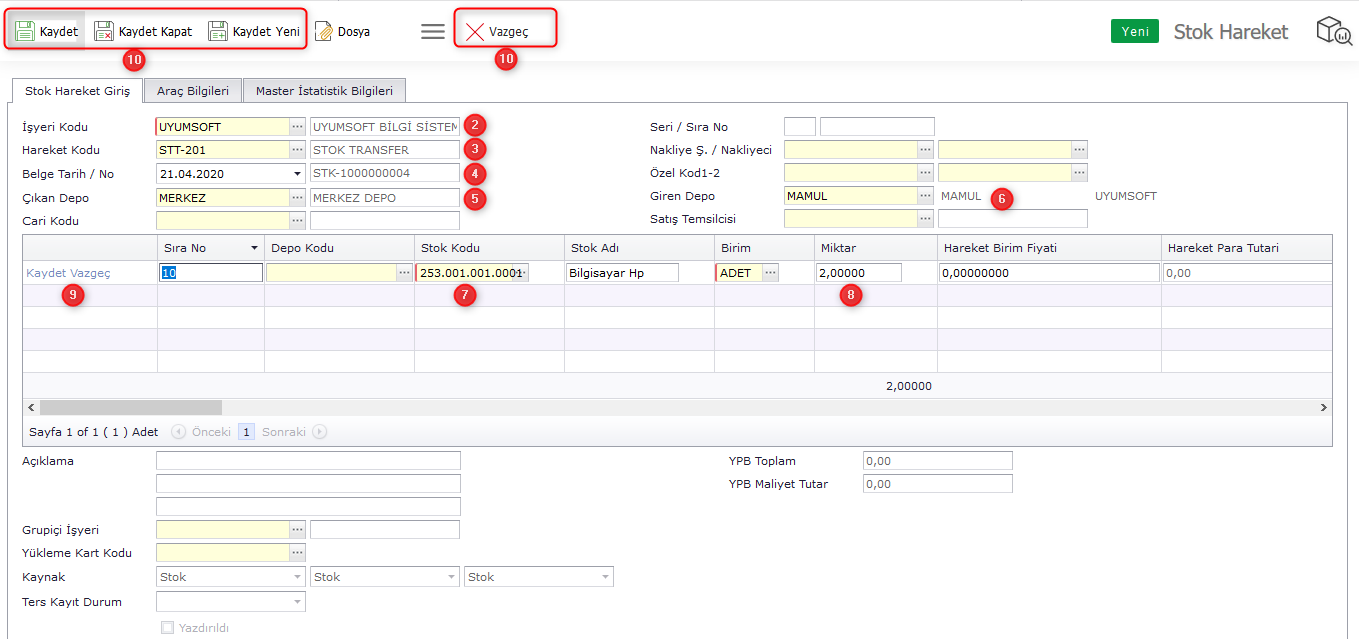
Task: Click the Miktar quantity input field
Action: click(x=858, y=273)
